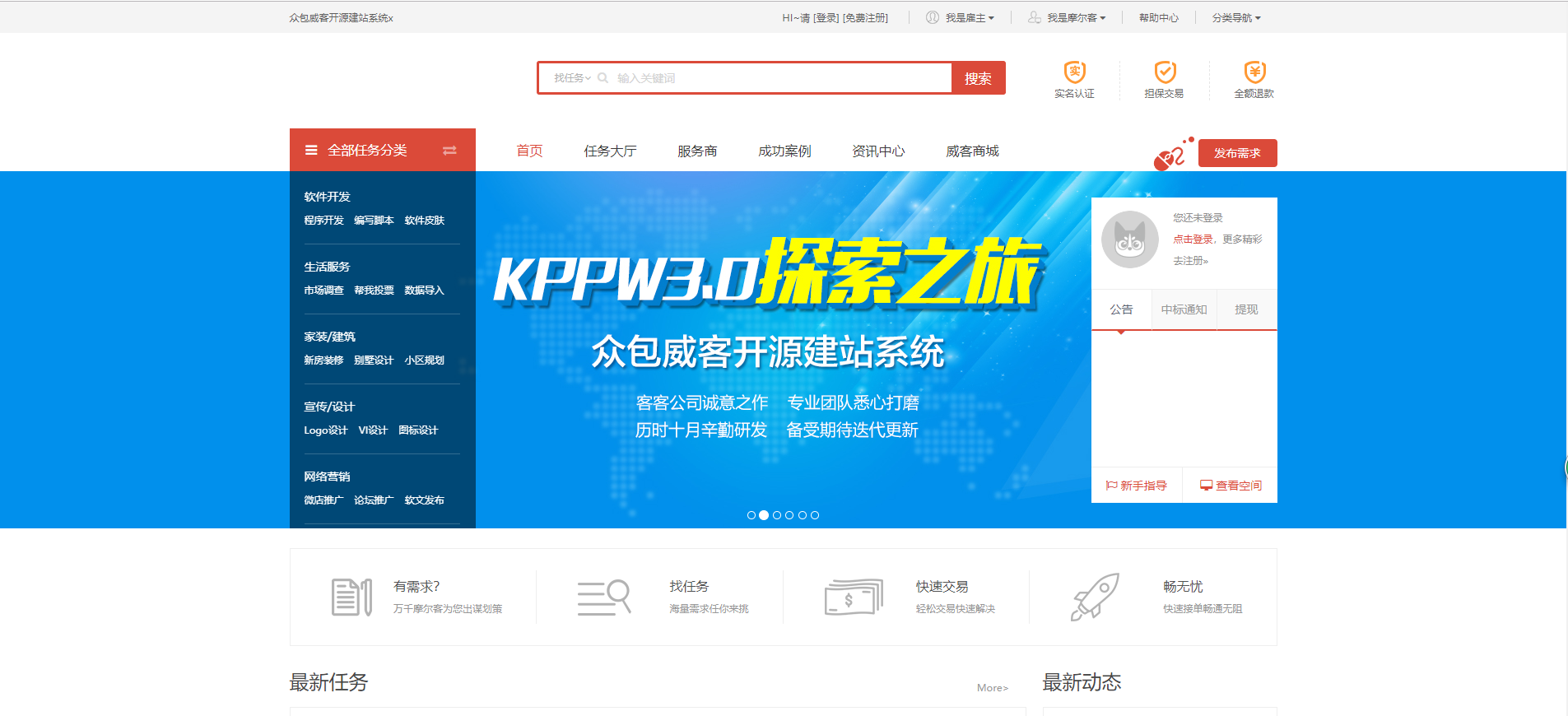This screenshot has height=716, width=1568.
Task: Open the 任务大厅 nav item
Action: [610, 151]
